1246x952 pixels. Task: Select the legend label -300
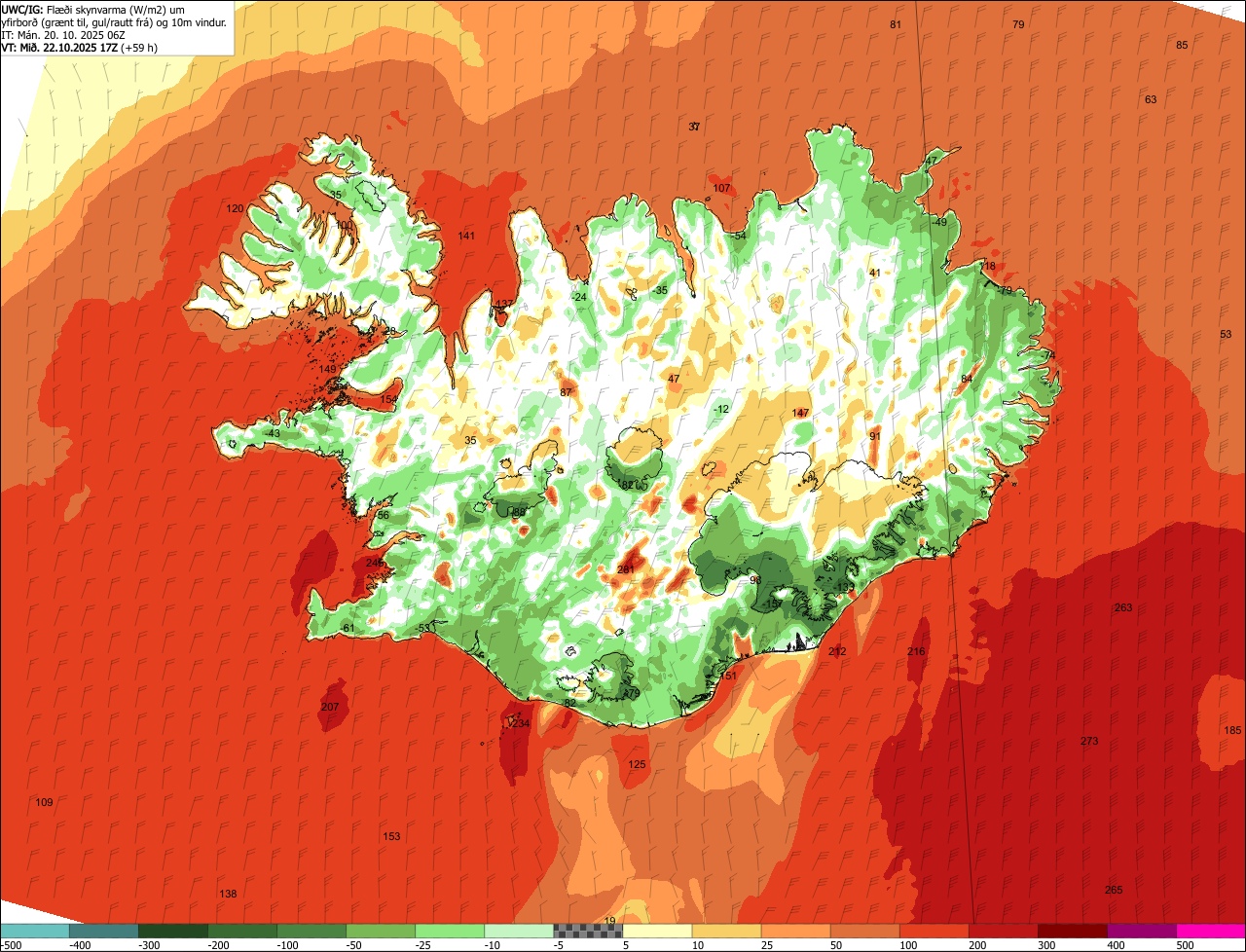(x=148, y=945)
